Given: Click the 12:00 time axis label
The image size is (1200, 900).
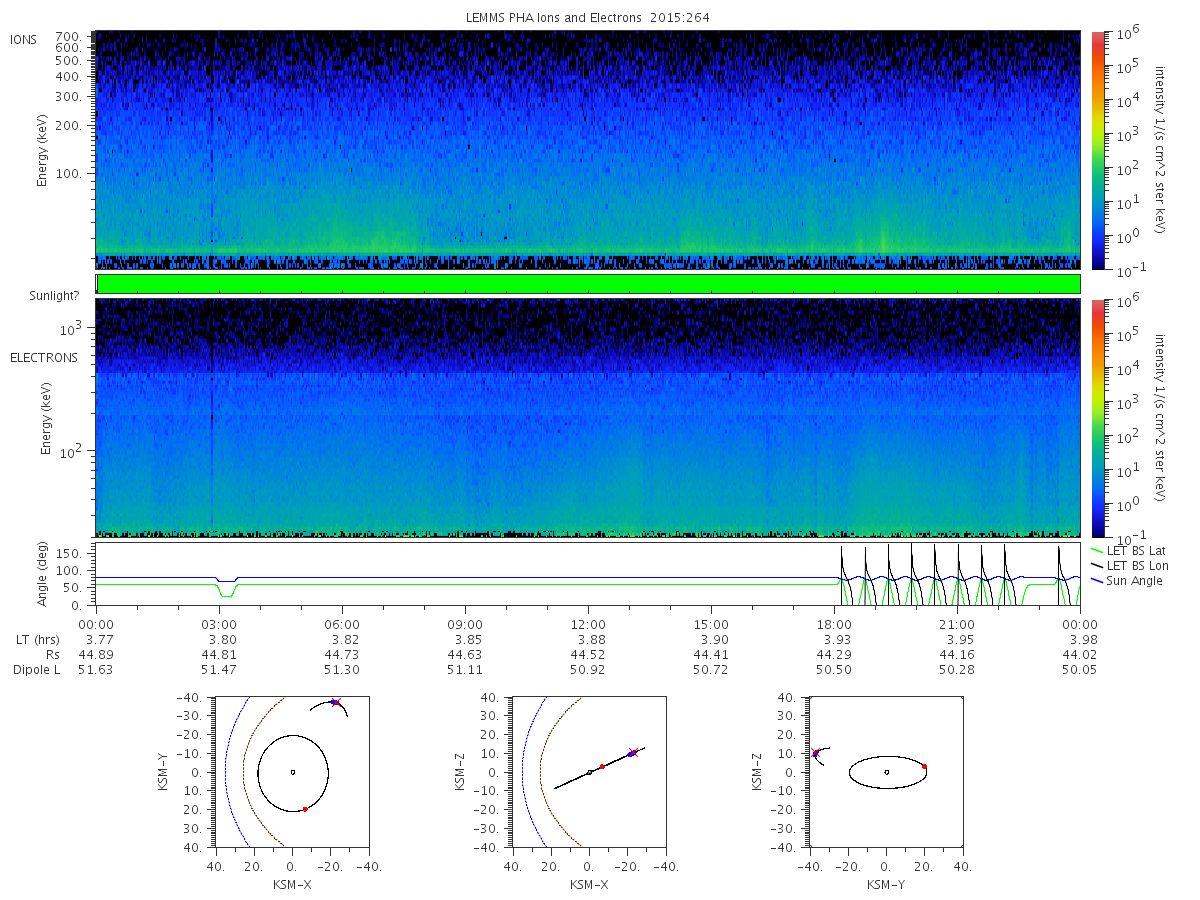Looking at the screenshot, I should 588,623.
